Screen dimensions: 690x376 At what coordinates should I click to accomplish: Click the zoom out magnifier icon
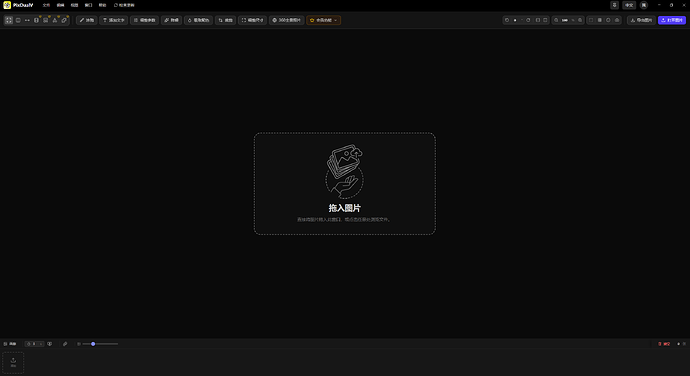coord(556,20)
